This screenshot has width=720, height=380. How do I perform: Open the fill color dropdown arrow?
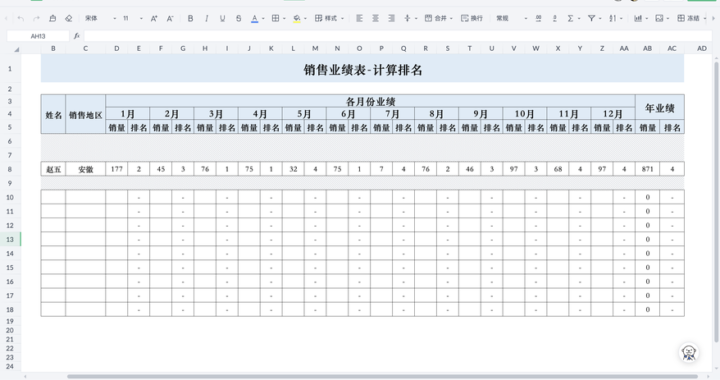(305, 18)
